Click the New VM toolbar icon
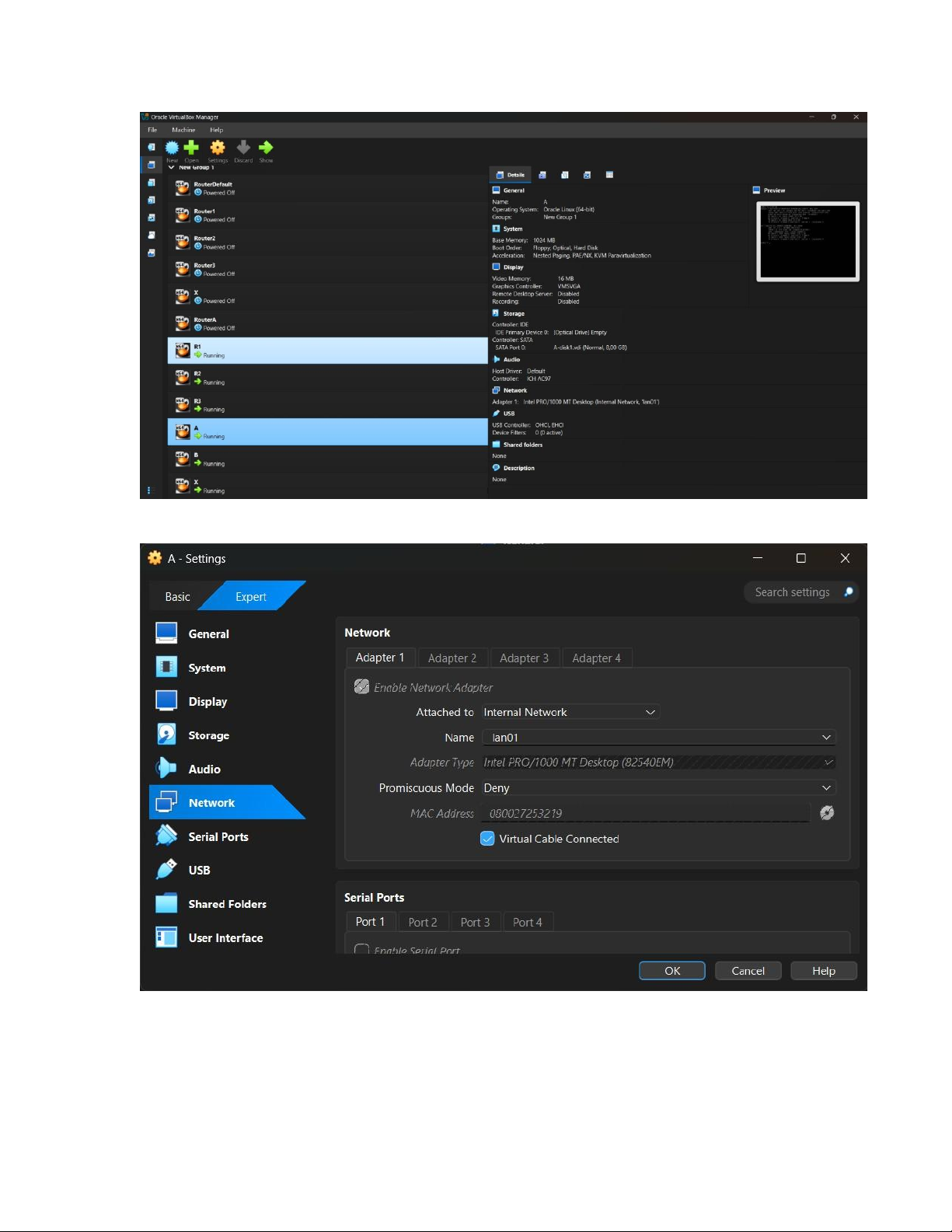The image size is (952, 1232). click(x=172, y=148)
